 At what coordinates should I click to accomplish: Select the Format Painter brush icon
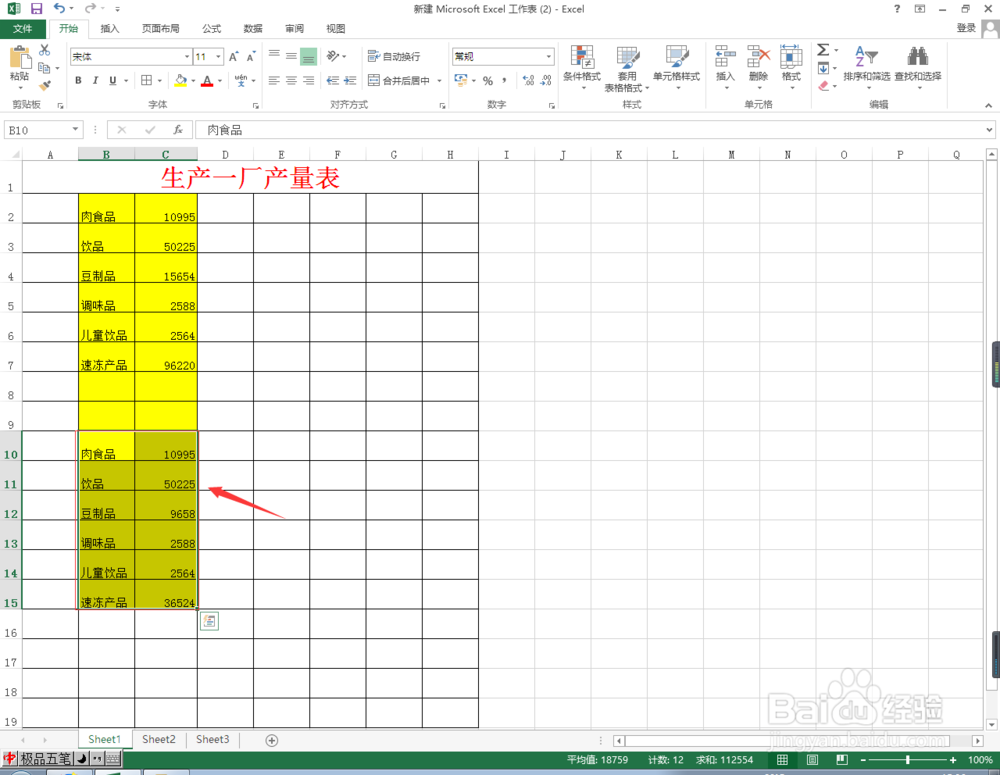[x=45, y=85]
